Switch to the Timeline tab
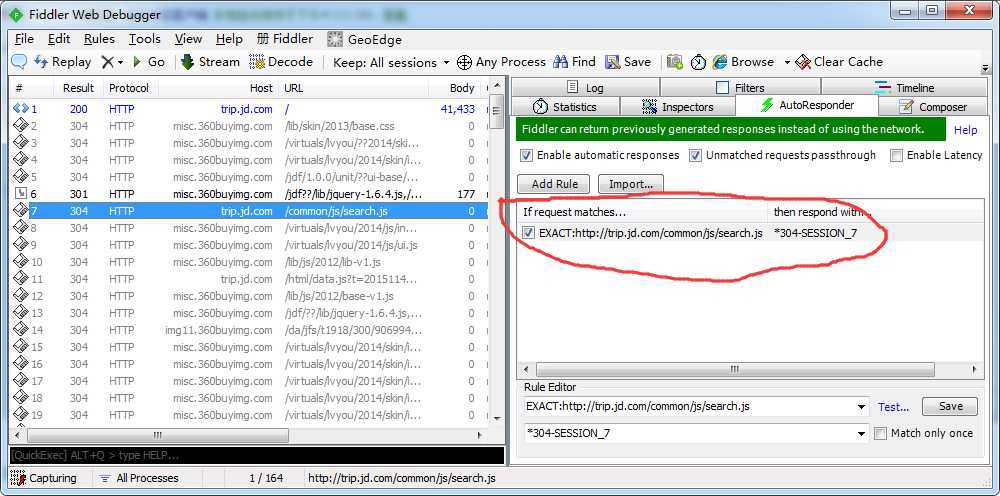 pos(904,87)
